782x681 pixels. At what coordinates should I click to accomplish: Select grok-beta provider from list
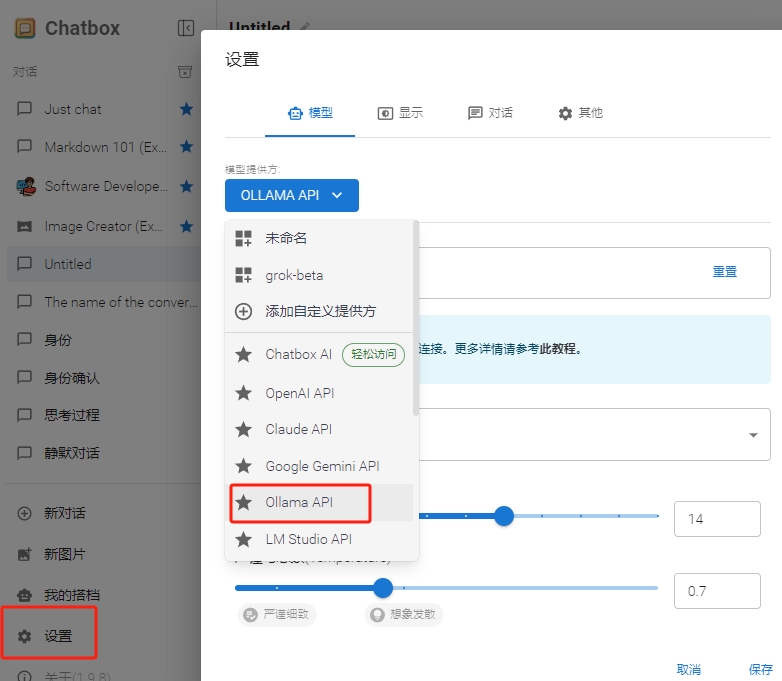click(x=319, y=275)
